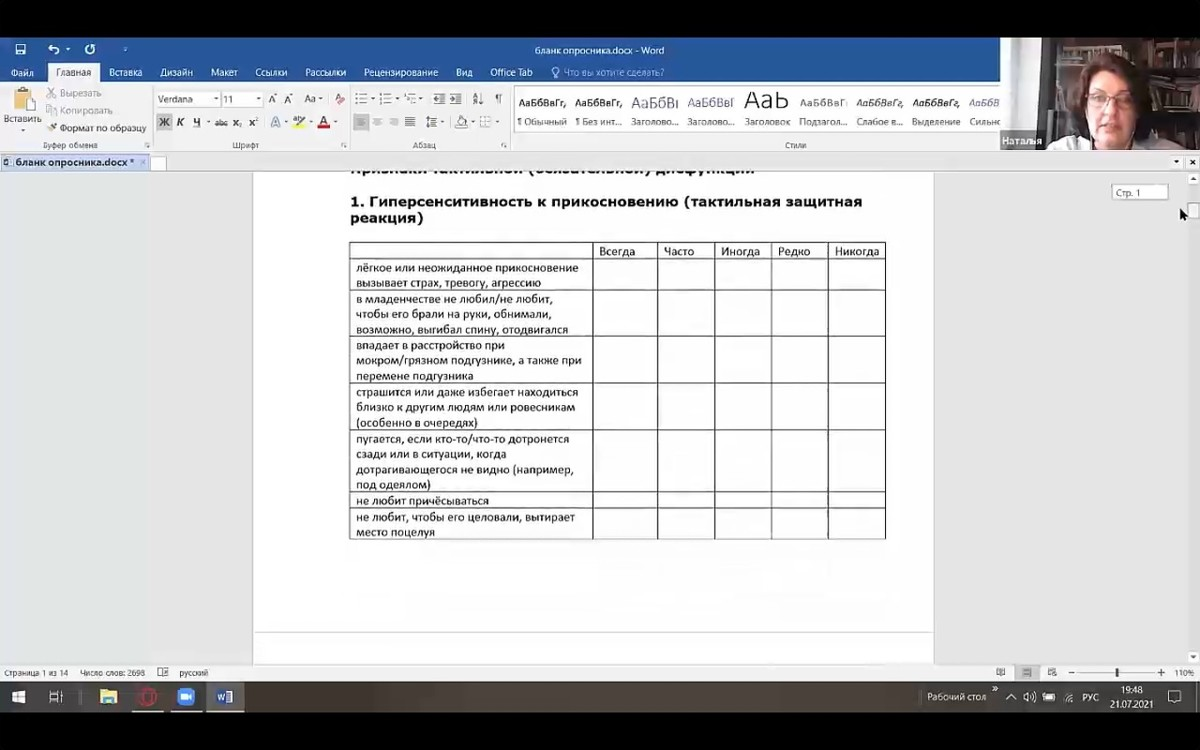Open Windows Start menu
The image size is (1200, 750).
click(18, 697)
